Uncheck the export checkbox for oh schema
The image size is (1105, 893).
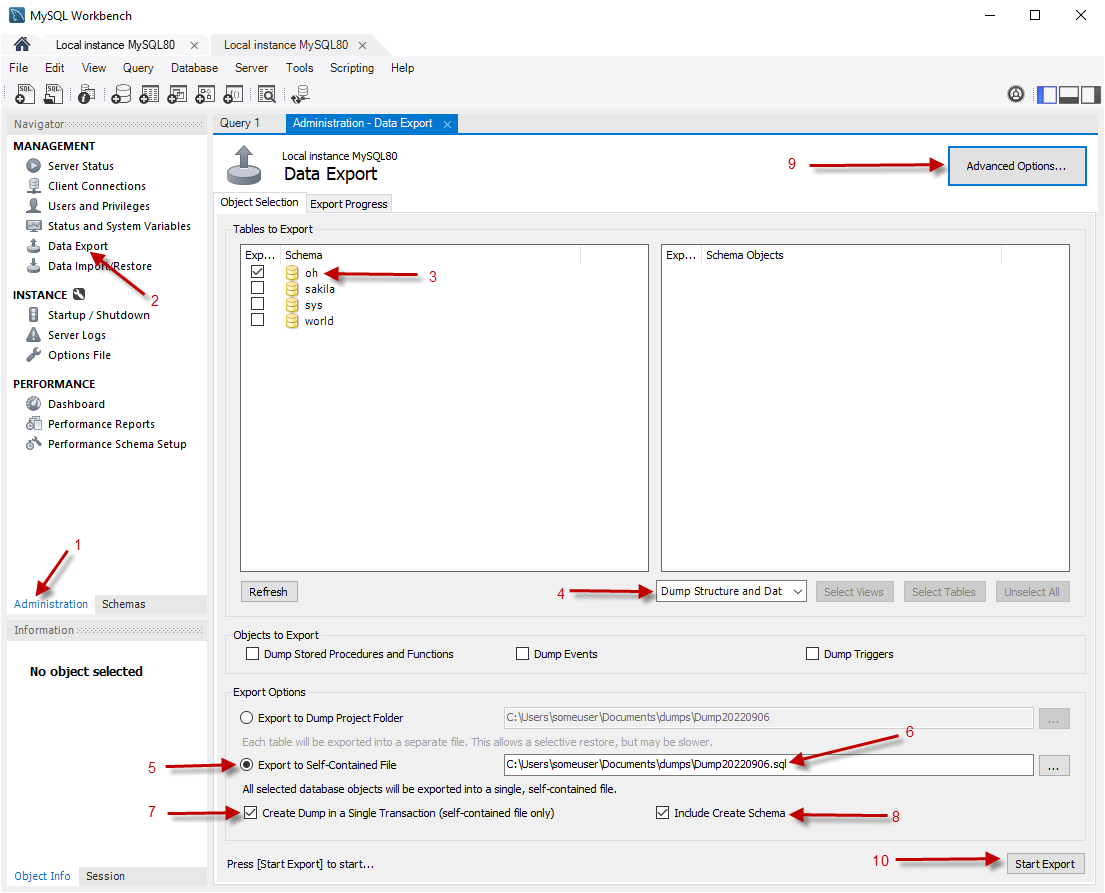click(257, 271)
